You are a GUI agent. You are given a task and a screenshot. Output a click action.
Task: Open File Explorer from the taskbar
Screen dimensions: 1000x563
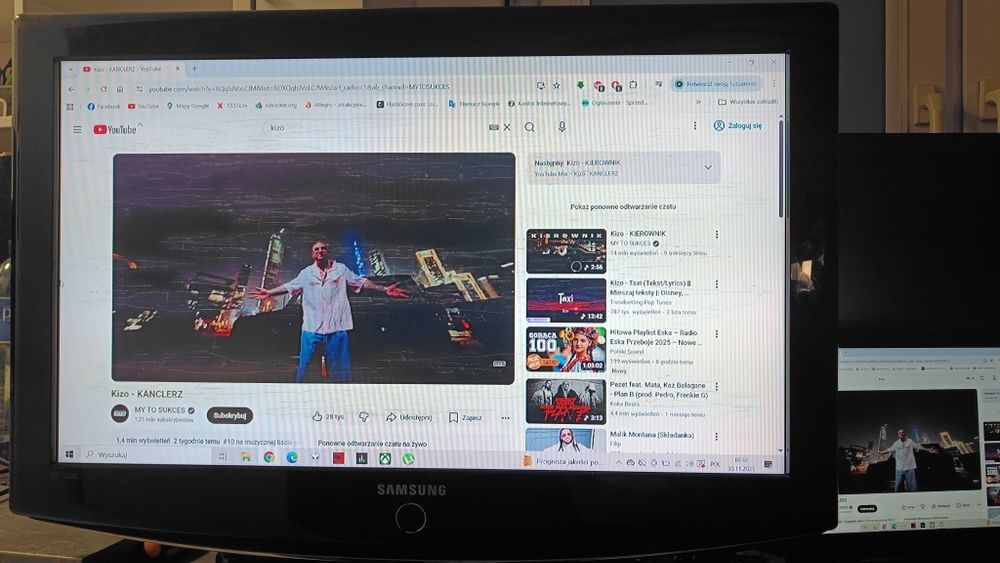tap(246, 457)
